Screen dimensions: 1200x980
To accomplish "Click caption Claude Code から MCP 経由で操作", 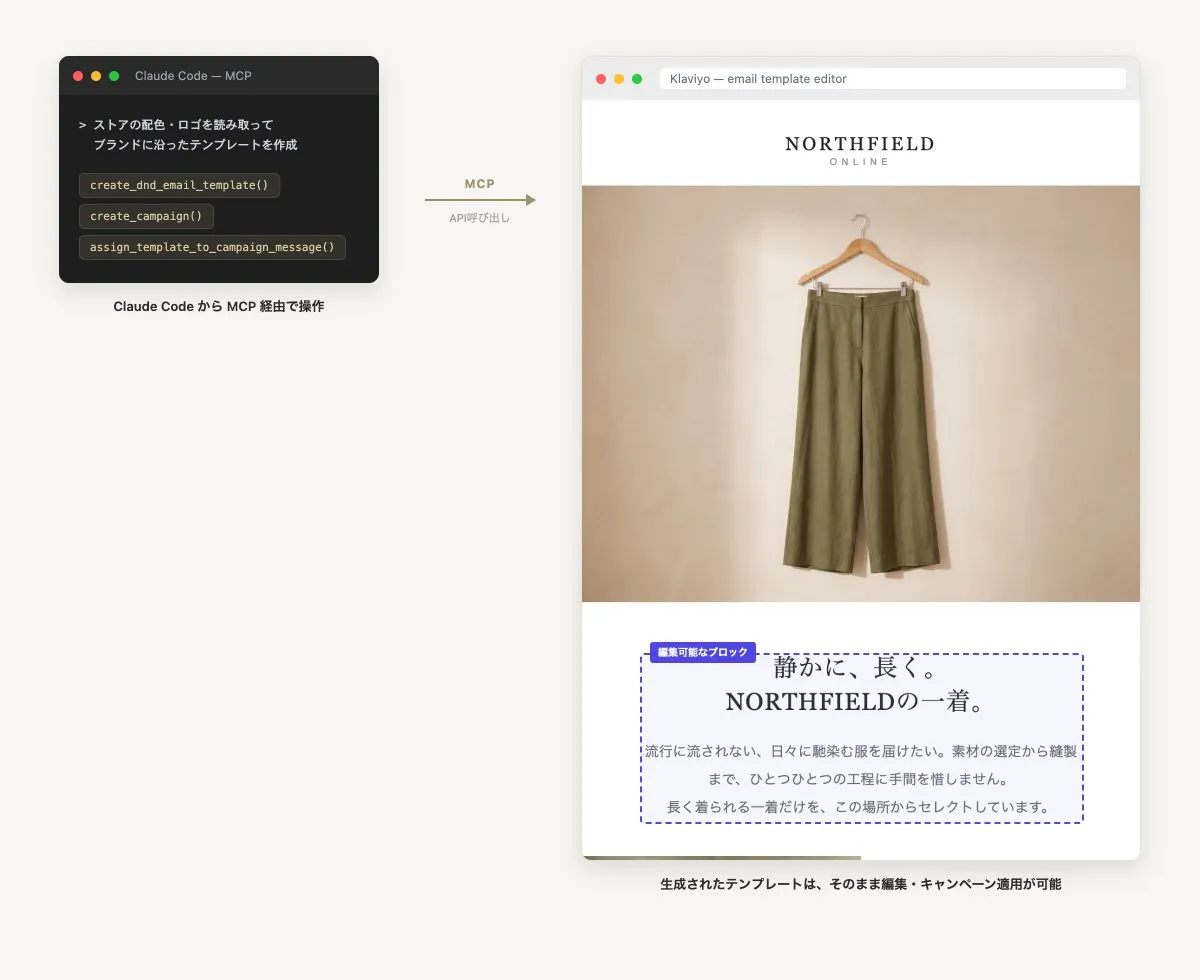I will [219, 307].
